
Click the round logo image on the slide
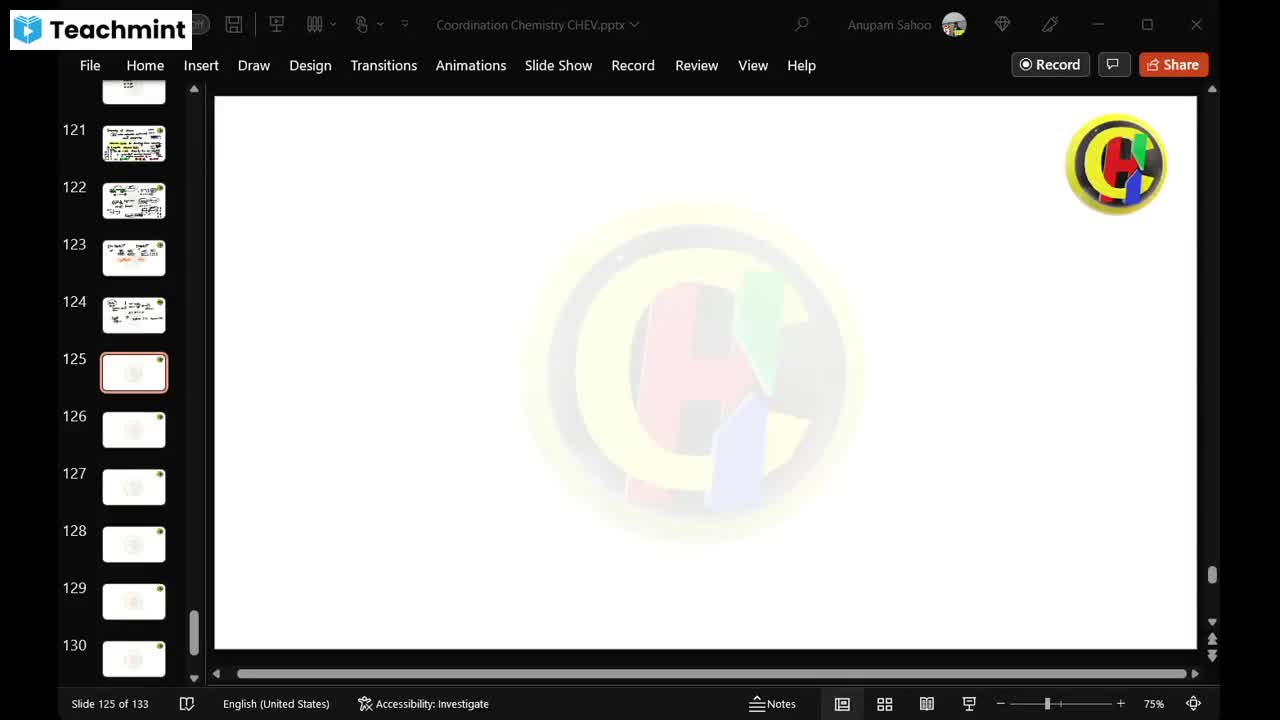tap(1115, 164)
